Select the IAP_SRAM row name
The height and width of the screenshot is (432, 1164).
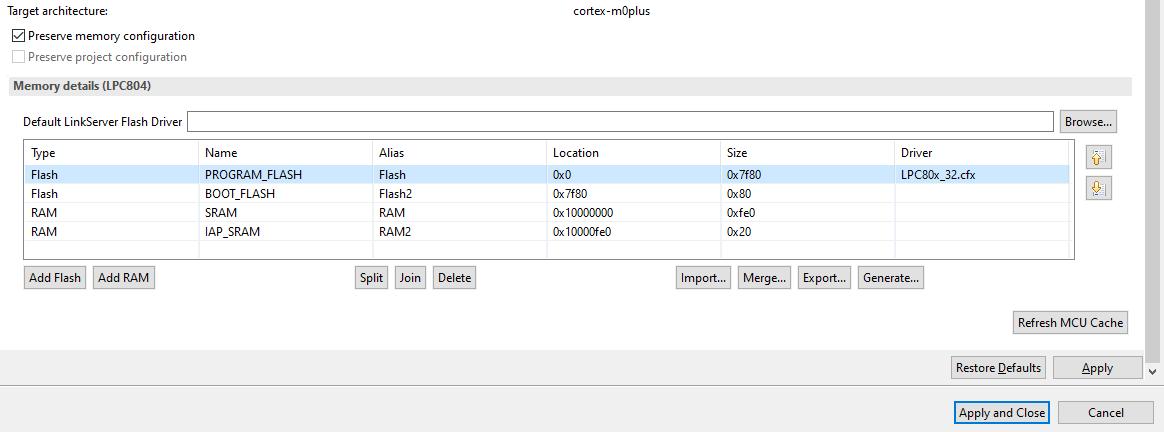[286, 232]
